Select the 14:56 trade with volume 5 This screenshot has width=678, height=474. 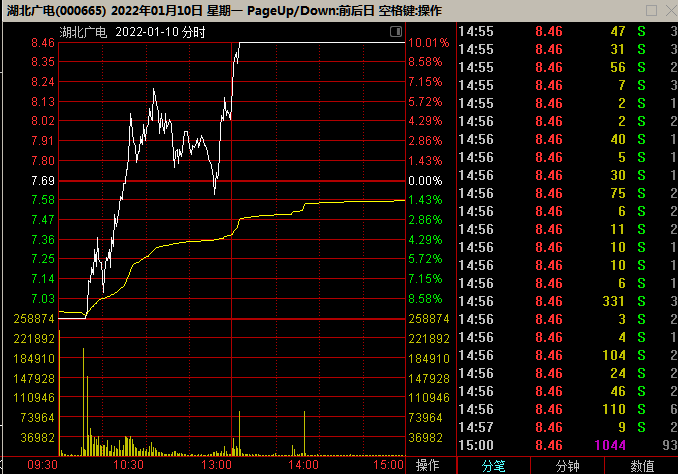[x=567, y=157]
